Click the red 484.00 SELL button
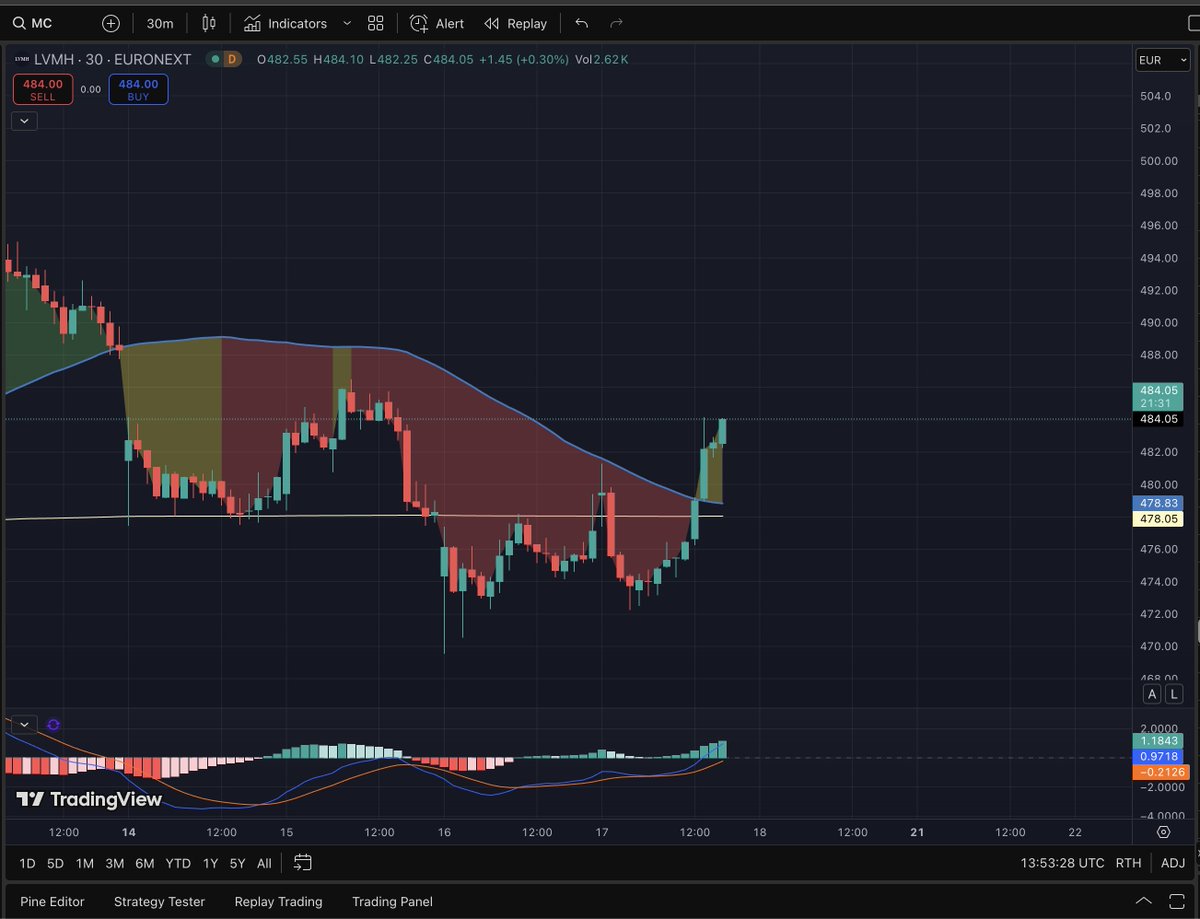The image size is (1200, 919). click(x=43, y=89)
